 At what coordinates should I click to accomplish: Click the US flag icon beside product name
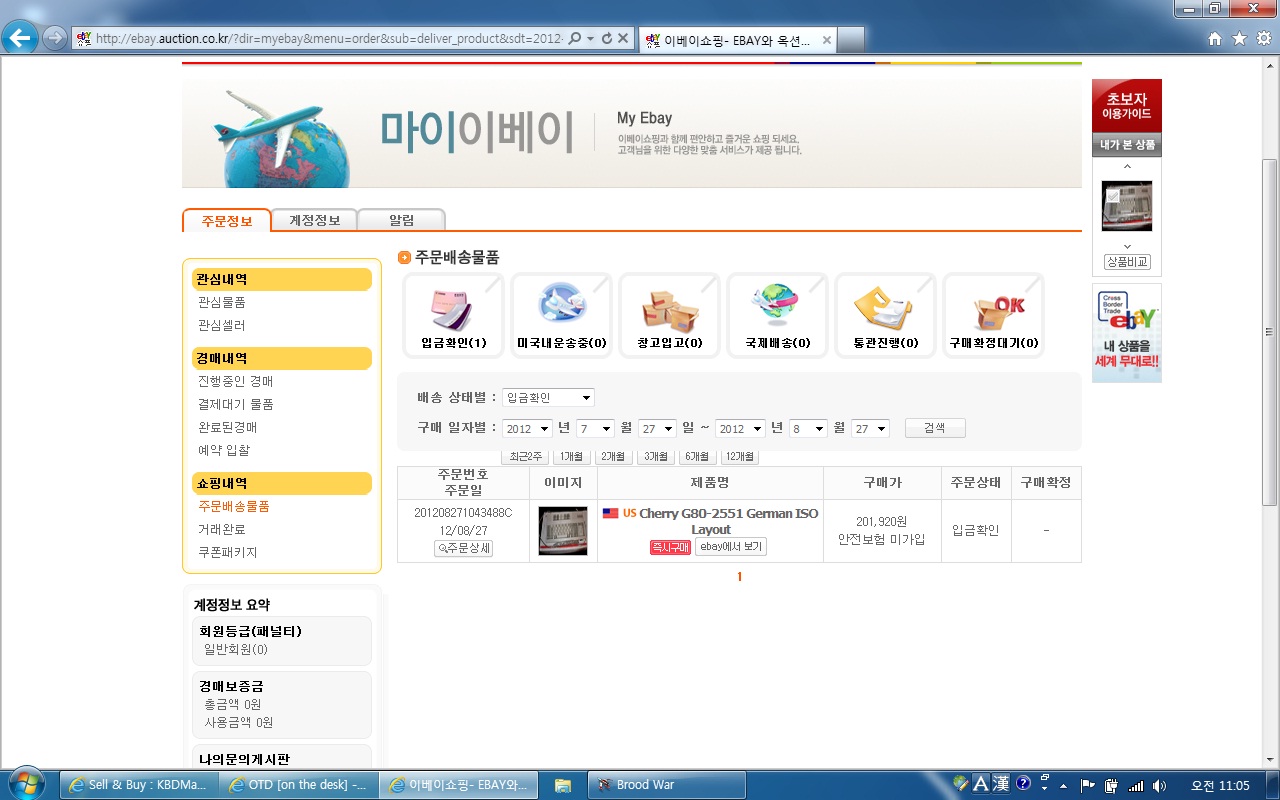pyautogui.click(x=610, y=513)
